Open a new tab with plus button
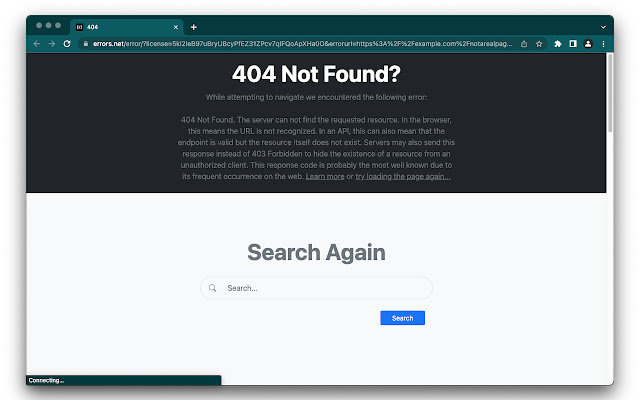 click(x=194, y=27)
